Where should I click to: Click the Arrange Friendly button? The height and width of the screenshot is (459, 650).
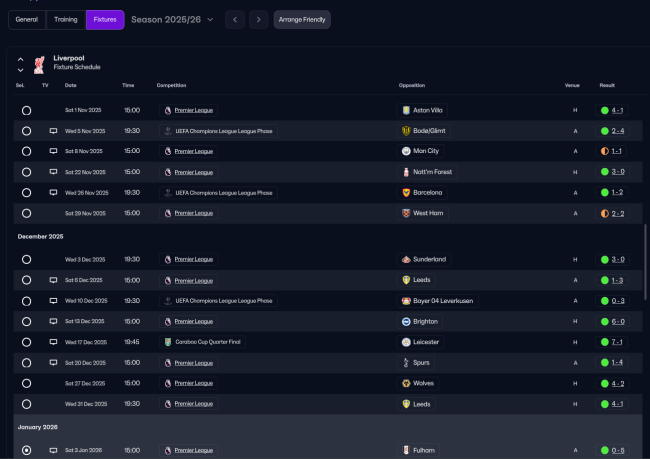pos(302,19)
